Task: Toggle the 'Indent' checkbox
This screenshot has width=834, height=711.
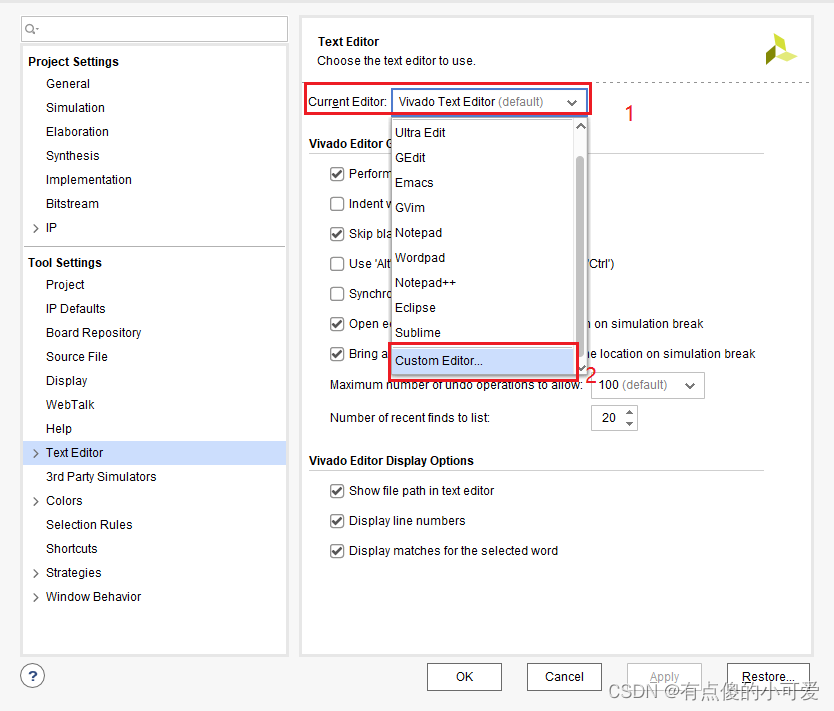Action: [337, 204]
